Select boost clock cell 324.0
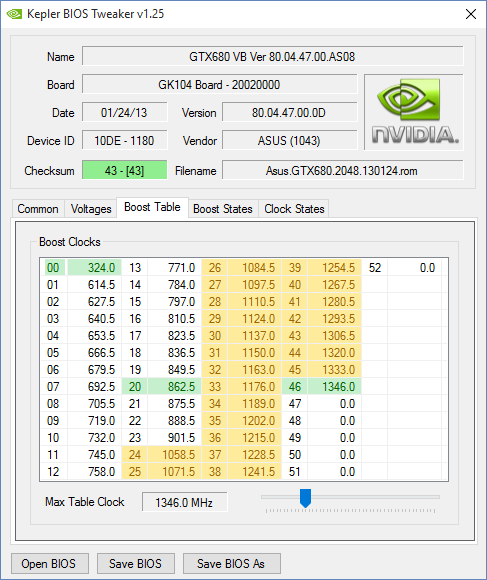The width and height of the screenshot is (487, 580). click(94, 267)
